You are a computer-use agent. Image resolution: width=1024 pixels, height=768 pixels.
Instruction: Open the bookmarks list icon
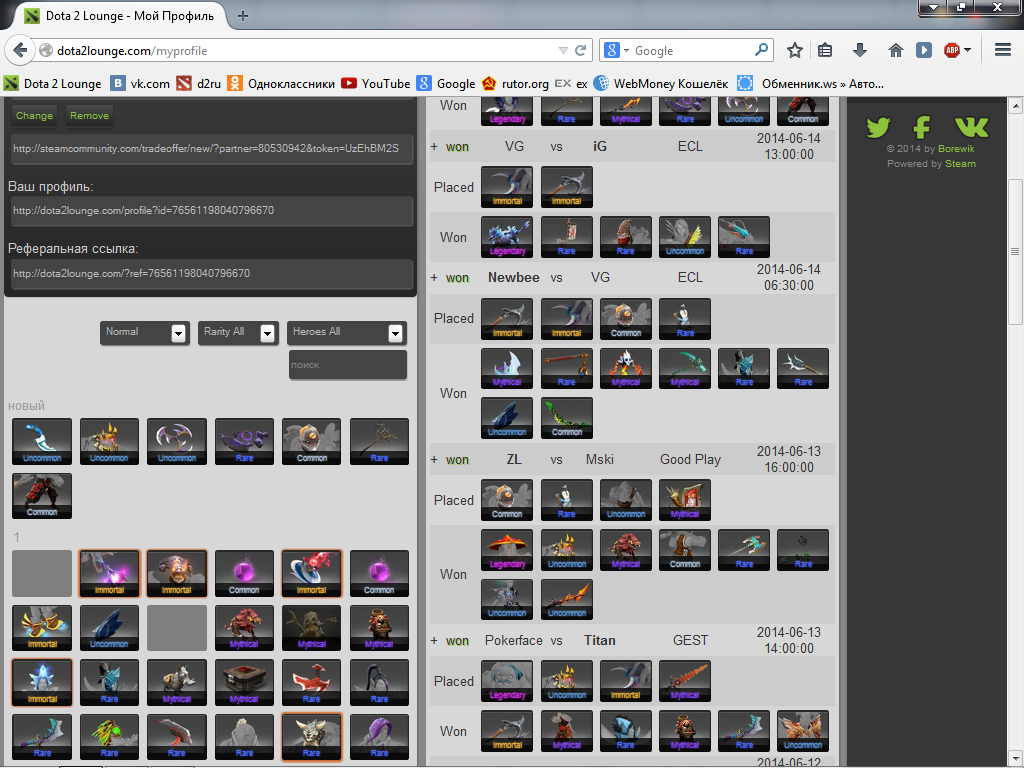(x=825, y=50)
